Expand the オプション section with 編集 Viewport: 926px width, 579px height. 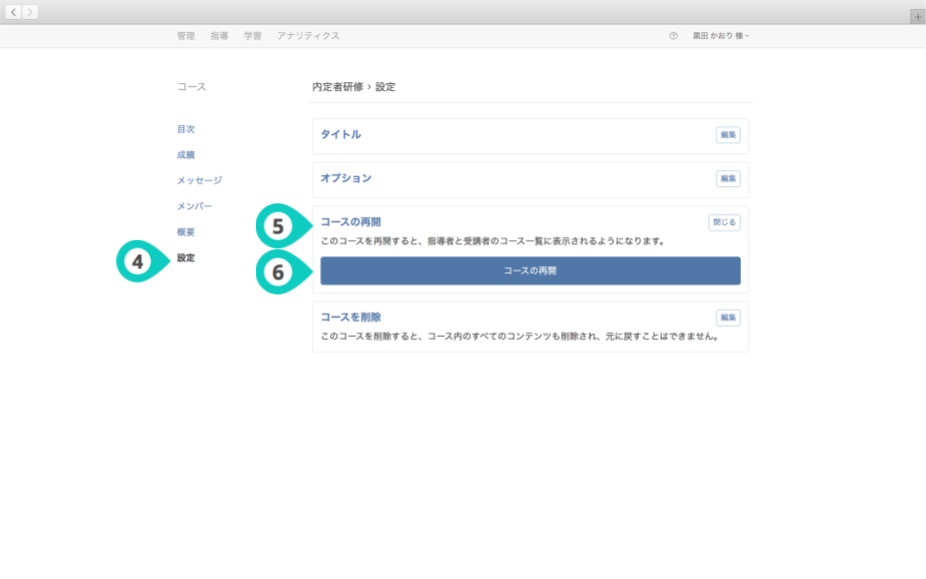point(728,179)
